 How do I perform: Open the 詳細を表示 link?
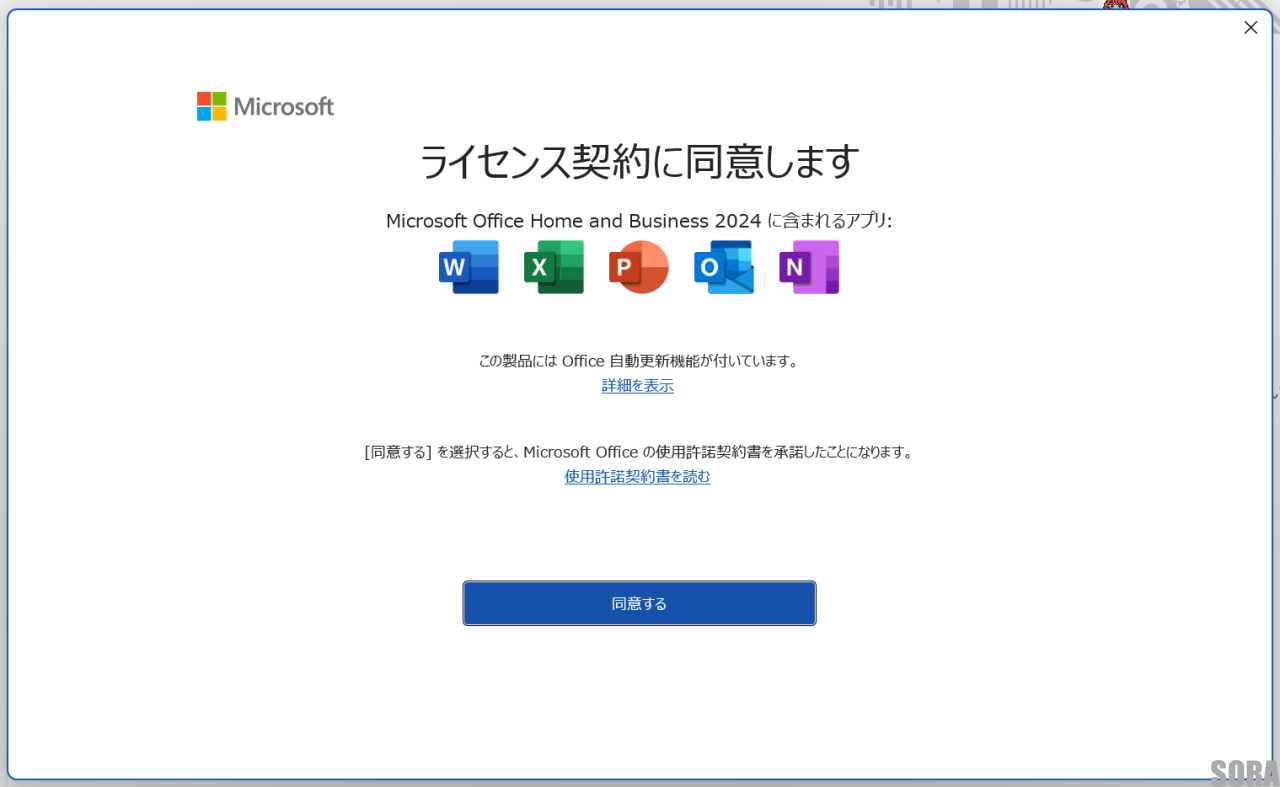(x=637, y=386)
